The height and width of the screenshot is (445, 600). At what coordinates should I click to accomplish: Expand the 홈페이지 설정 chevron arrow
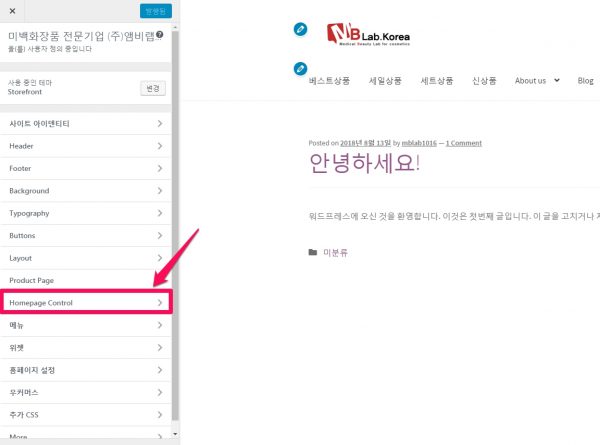coord(160,370)
